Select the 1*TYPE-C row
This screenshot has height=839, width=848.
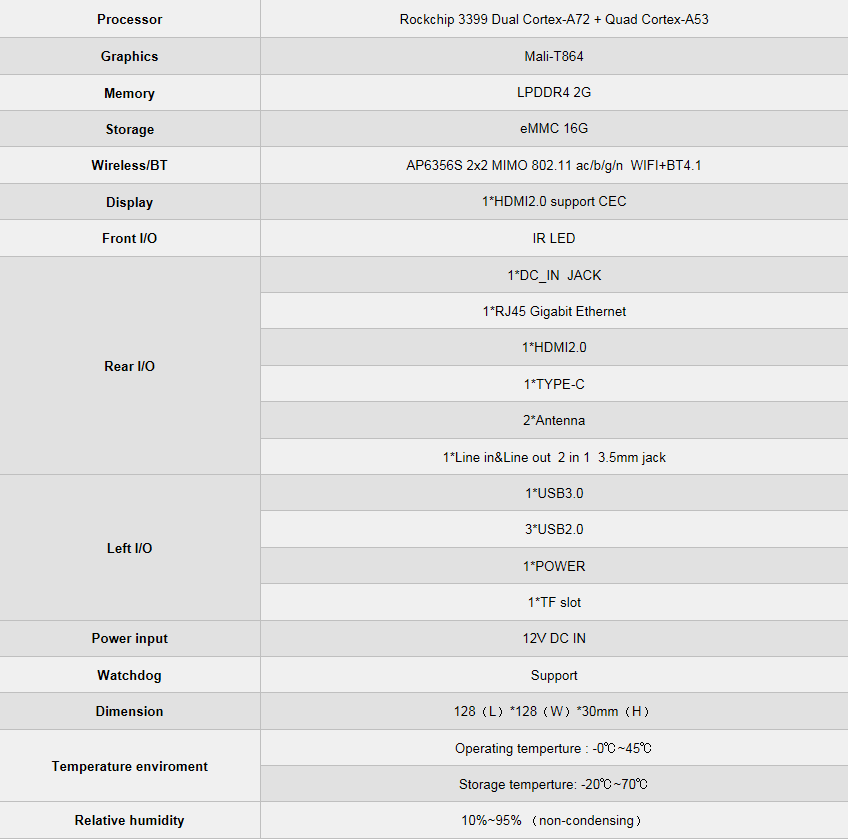pyautogui.click(x=554, y=384)
